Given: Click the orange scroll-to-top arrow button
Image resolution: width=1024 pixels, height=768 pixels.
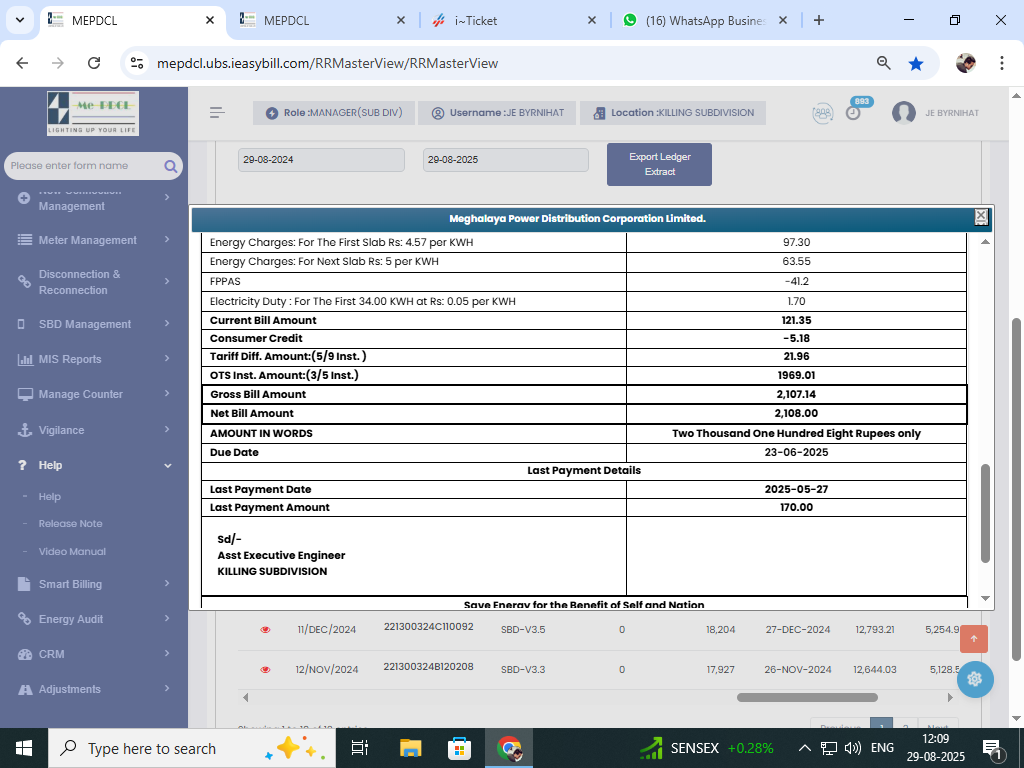Looking at the screenshot, I should 973,639.
